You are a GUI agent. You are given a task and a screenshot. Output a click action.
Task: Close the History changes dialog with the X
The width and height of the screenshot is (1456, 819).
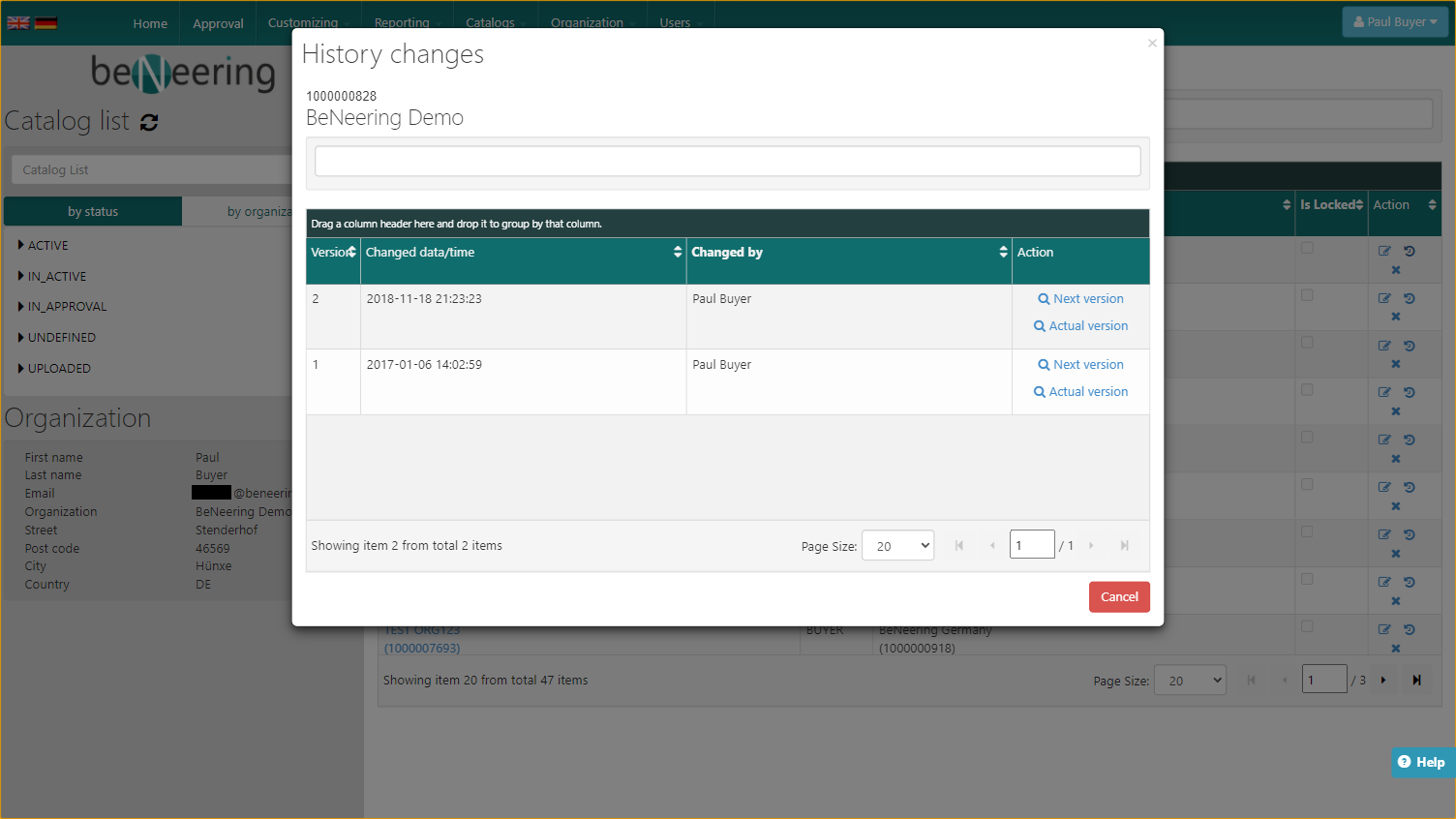[x=1152, y=43]
